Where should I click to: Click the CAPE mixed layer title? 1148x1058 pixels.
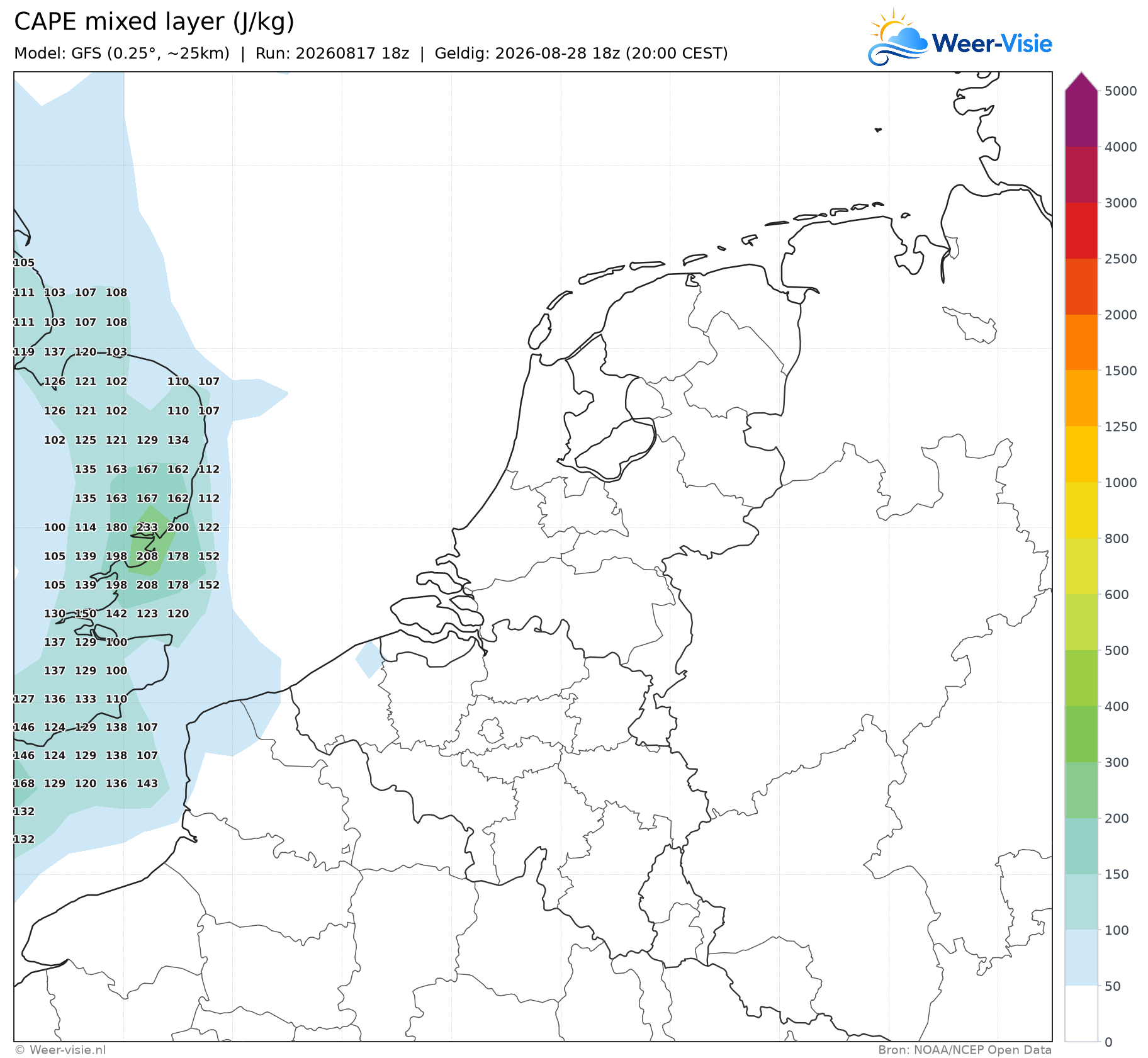[154, 21]
